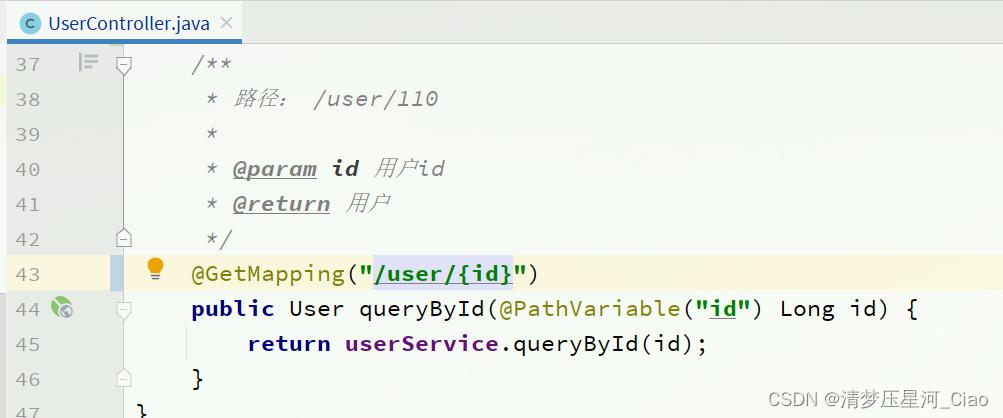Click the "id" string inside @PathVariable
1003x418 pixels.
722,310
